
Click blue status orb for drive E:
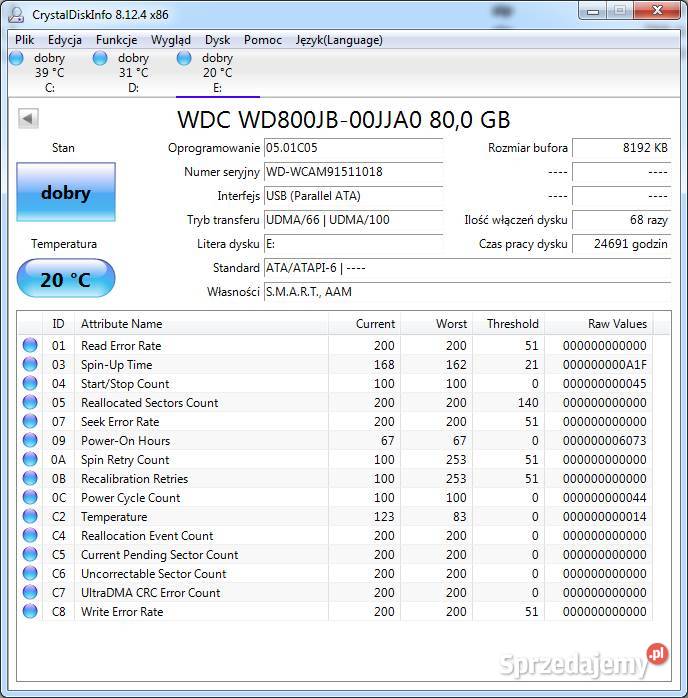pyautogui.click(x=184, y=58)
